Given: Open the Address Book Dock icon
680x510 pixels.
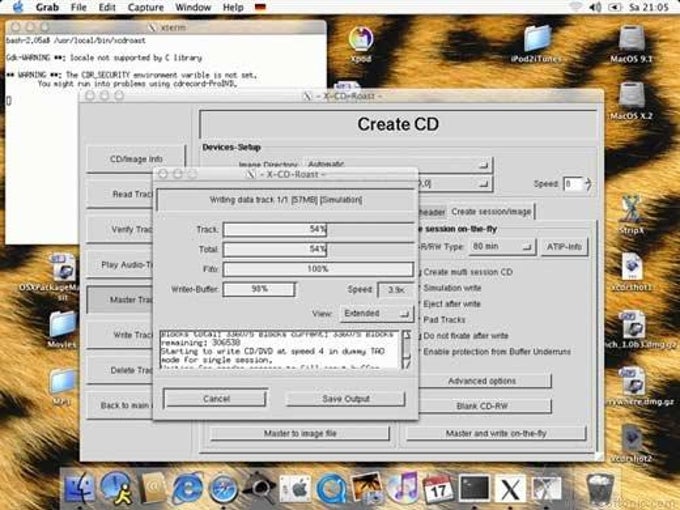Looking at the screenshot, I should (152, 489).
